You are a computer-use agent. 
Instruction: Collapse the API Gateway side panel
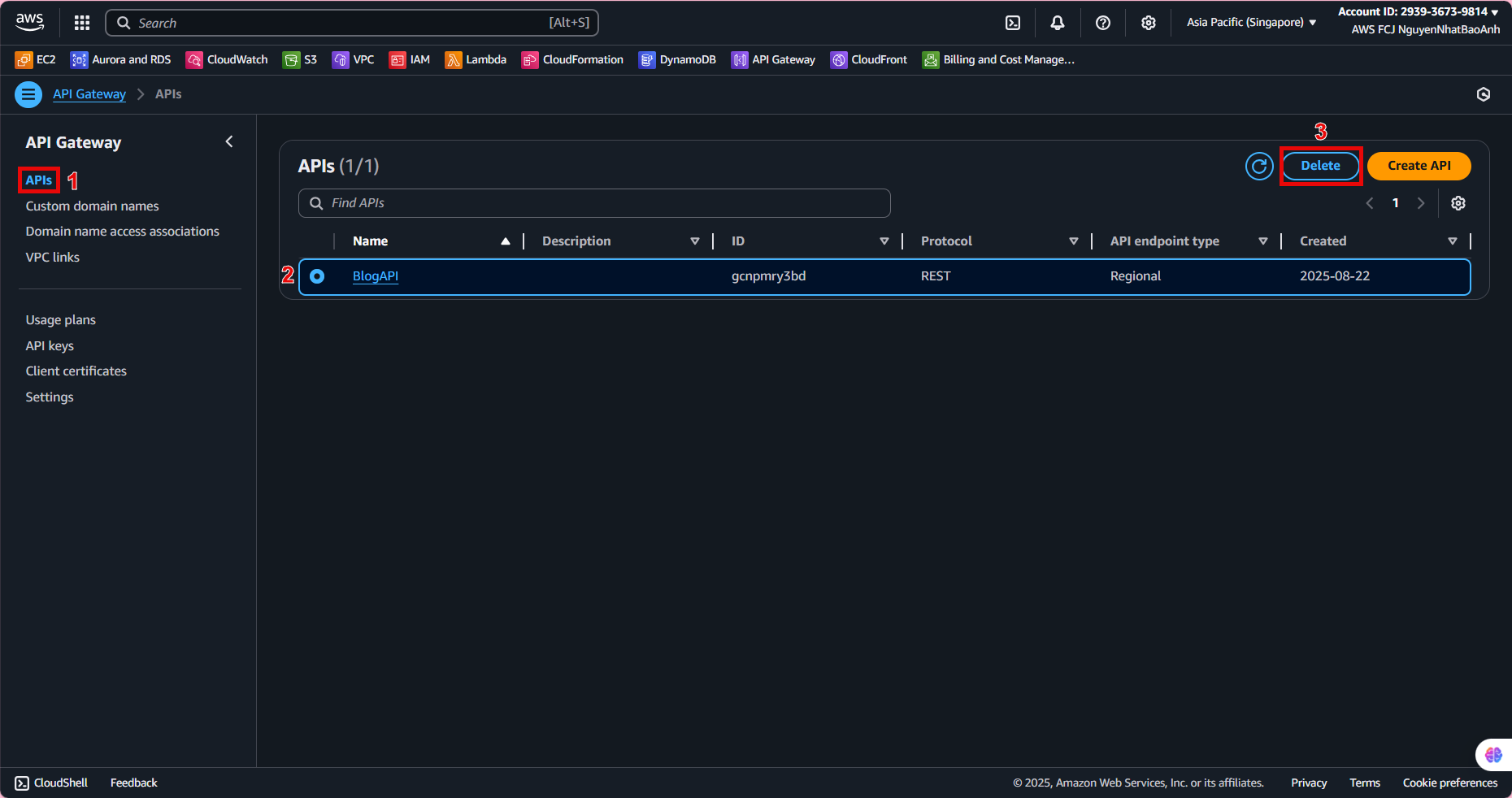point(229,142)
